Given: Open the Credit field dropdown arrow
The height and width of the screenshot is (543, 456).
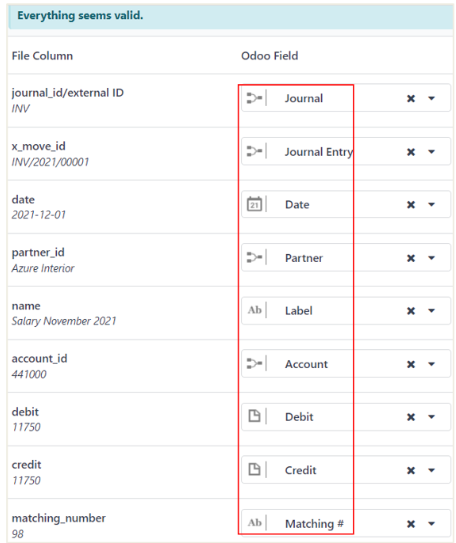Looking at the screenshot, I should click(x=431, y=470).
